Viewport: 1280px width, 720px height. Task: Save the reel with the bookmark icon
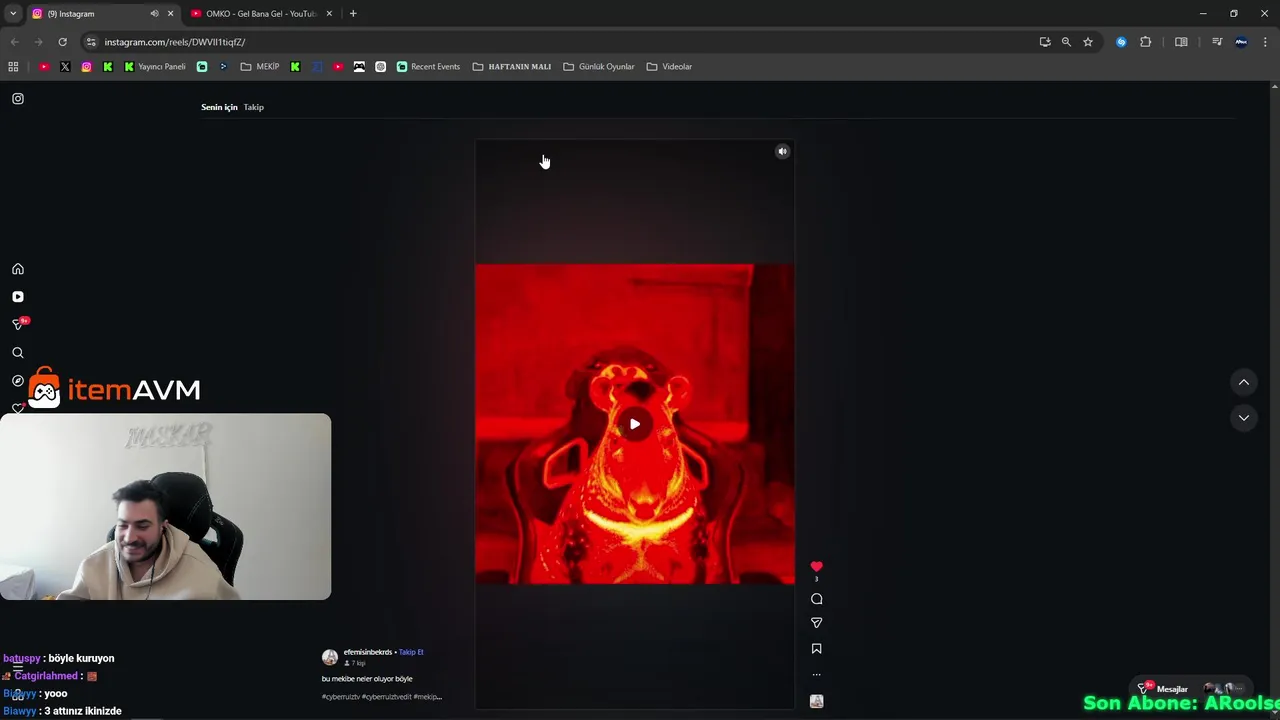(816, 649)
